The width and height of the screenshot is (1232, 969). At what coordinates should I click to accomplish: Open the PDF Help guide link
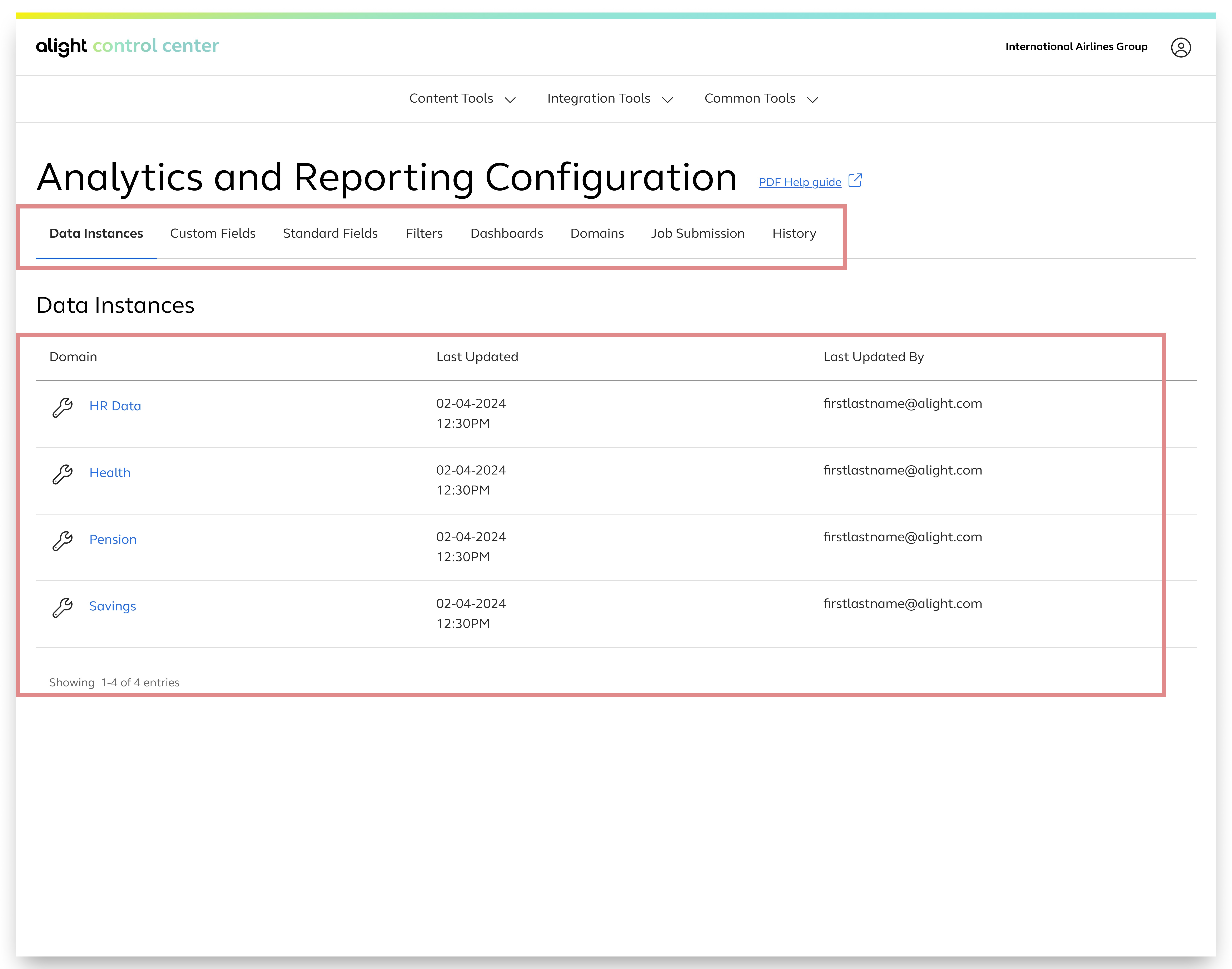click(799, 182)
